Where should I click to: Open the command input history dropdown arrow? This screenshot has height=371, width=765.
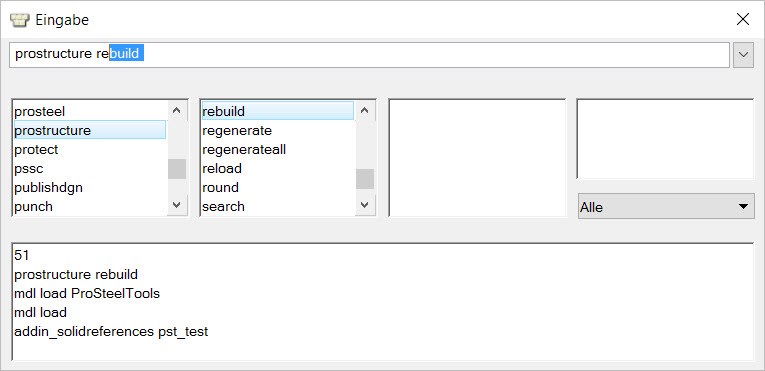(x=743, y=55)
